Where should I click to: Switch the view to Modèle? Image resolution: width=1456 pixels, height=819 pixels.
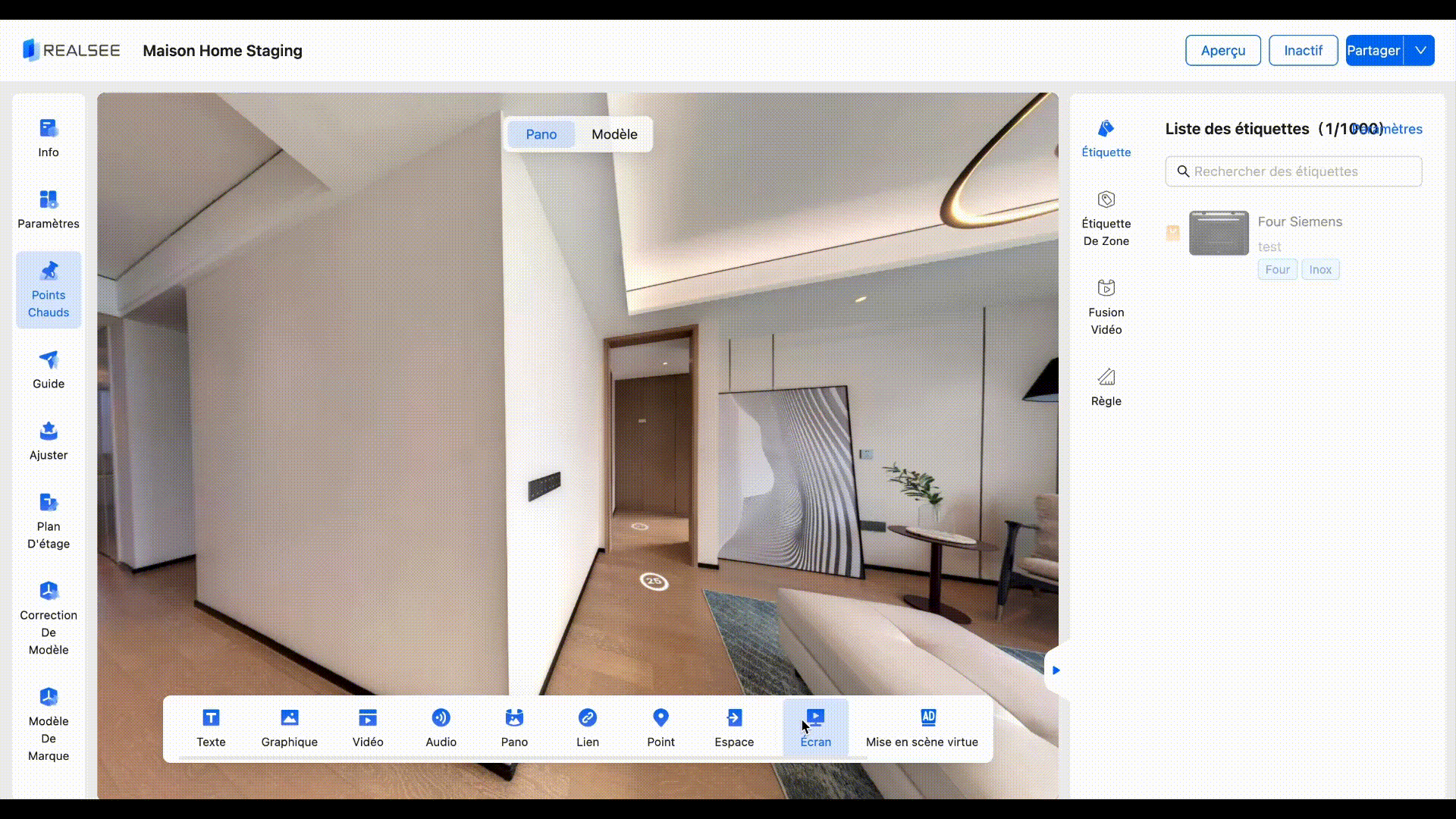click(x=614, y=134)
